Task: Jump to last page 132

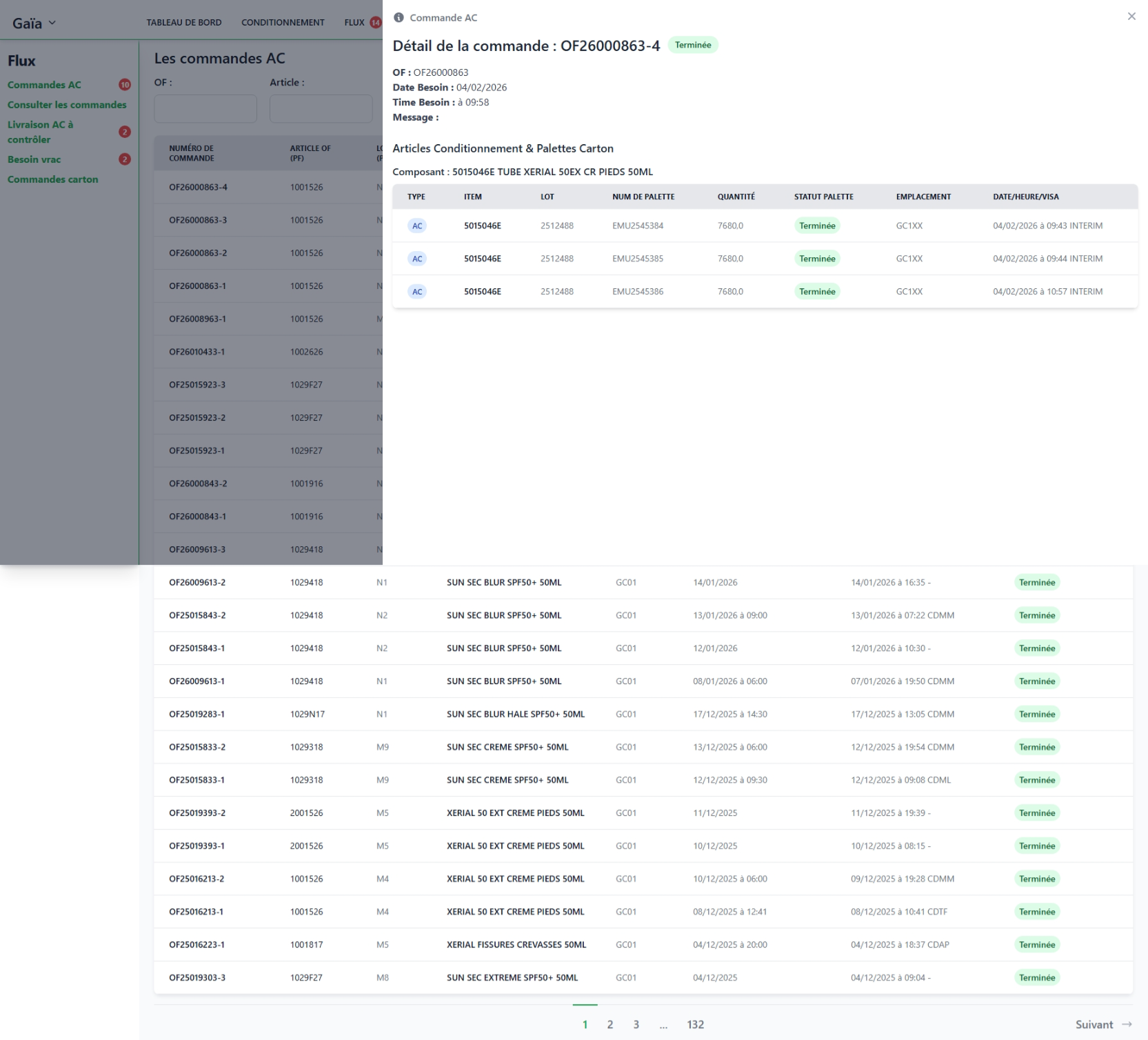Action: pyautogui.click(x=696, y=1024)
